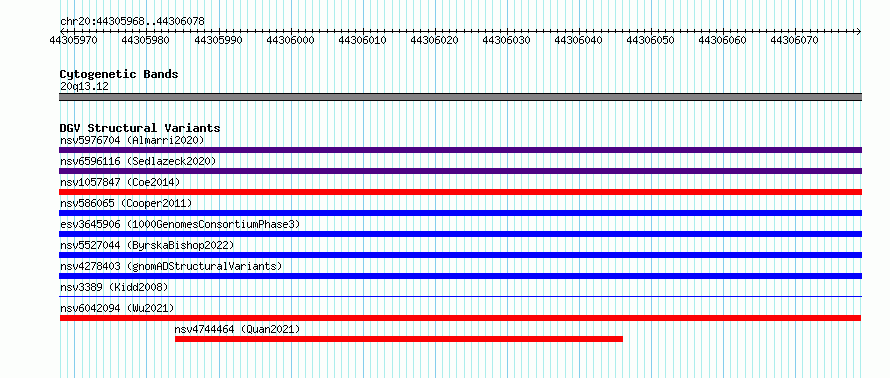Click ruler position 44305980
Image resolution: width=890 pixels, height=378 pixels.
tap(146, 40)
